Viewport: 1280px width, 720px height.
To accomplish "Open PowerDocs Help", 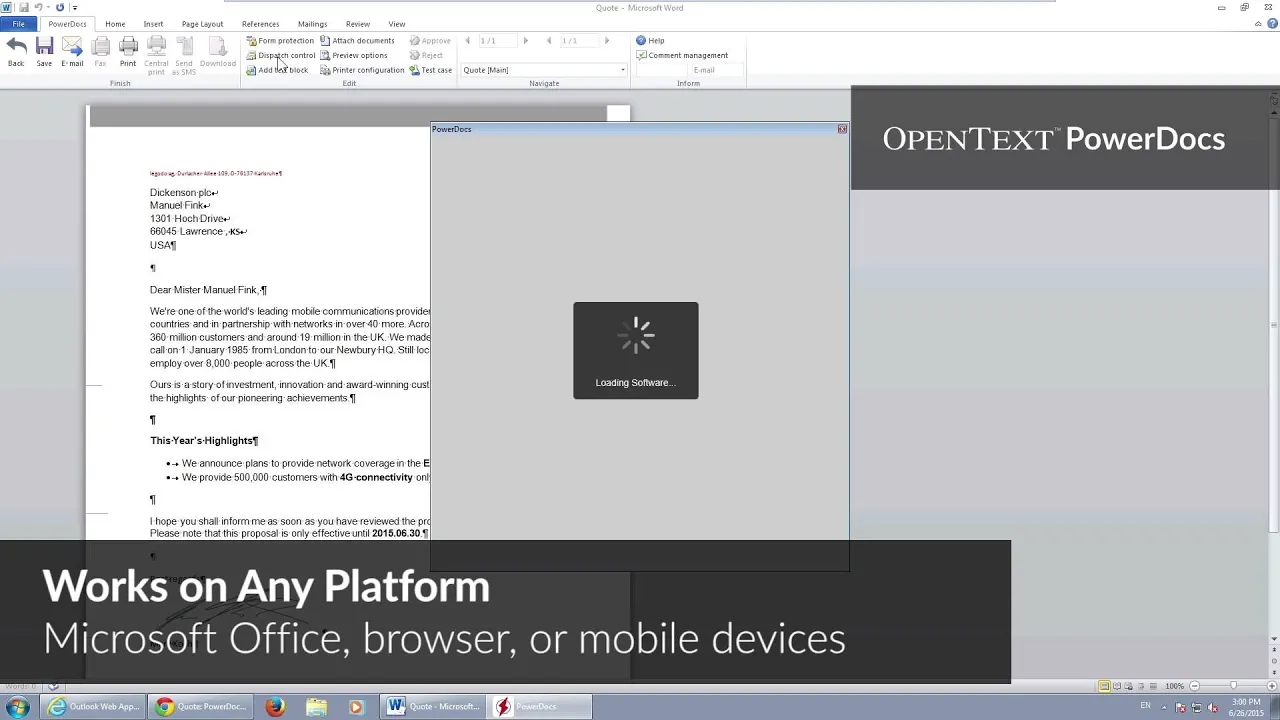I will pyautogui.click(x=650, y=41).
